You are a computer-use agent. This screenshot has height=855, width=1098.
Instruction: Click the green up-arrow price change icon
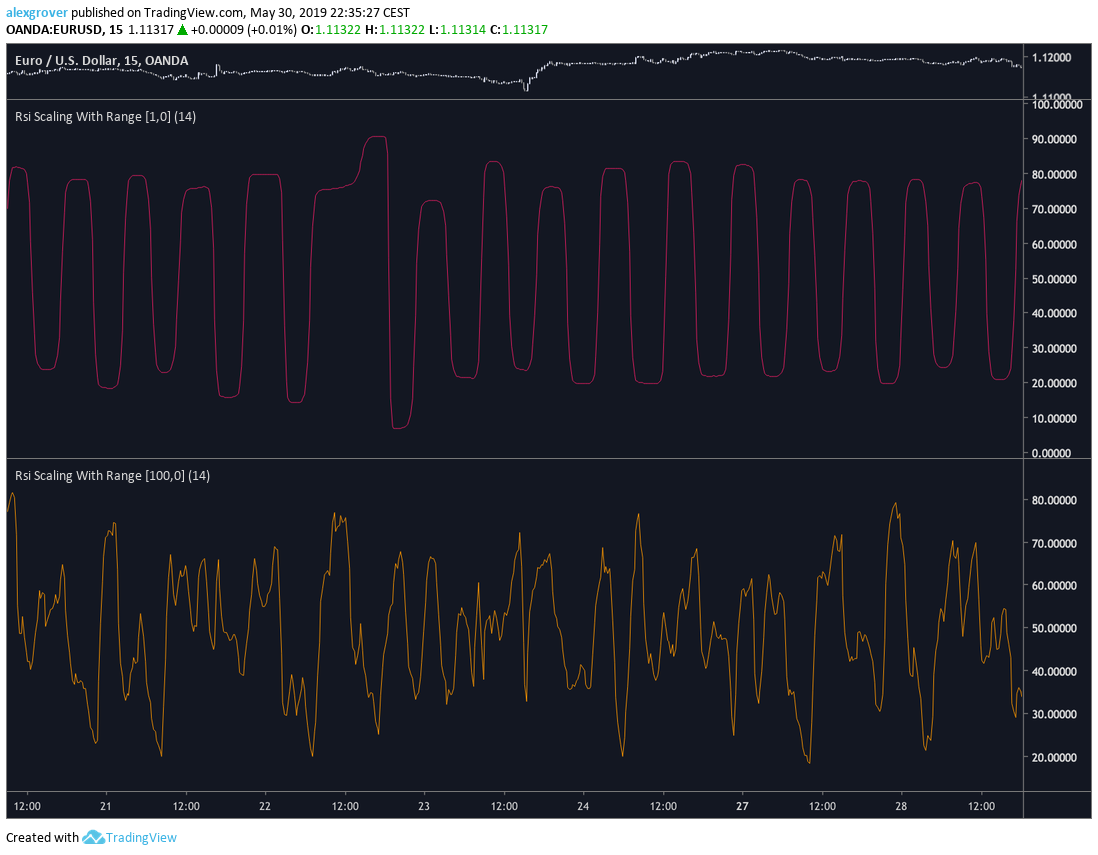coord(182,29)
